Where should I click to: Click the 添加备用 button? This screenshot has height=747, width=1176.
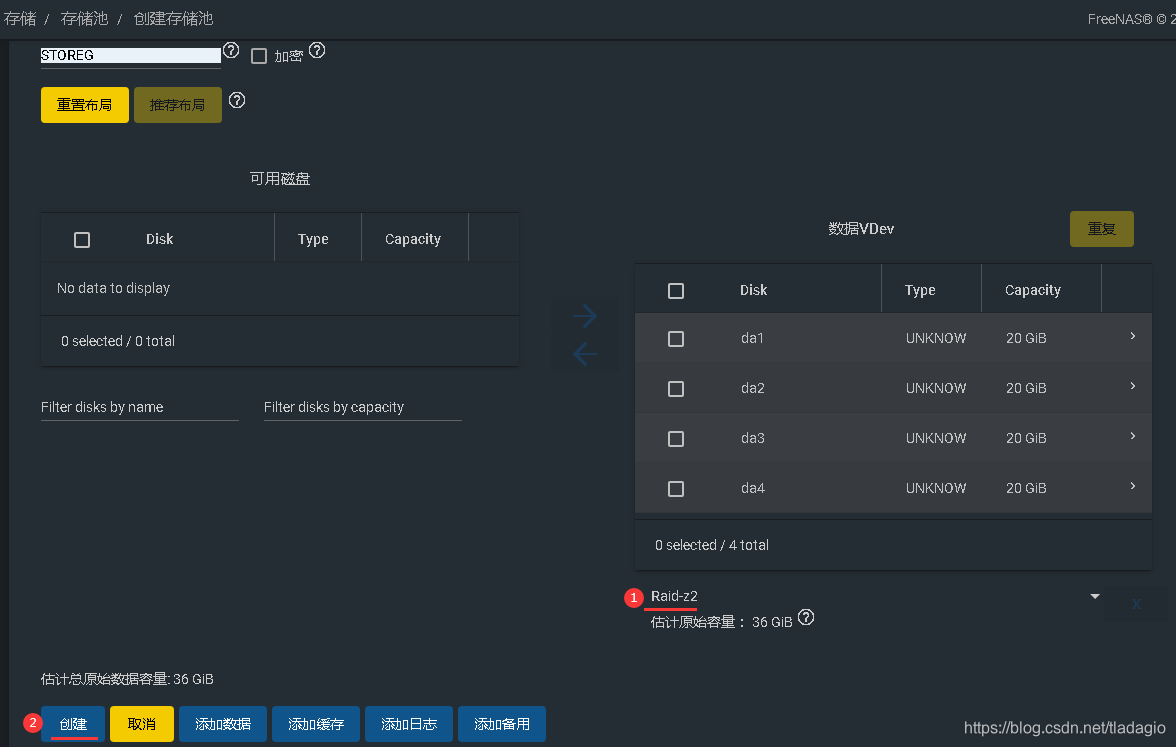[x=502, y=724]
